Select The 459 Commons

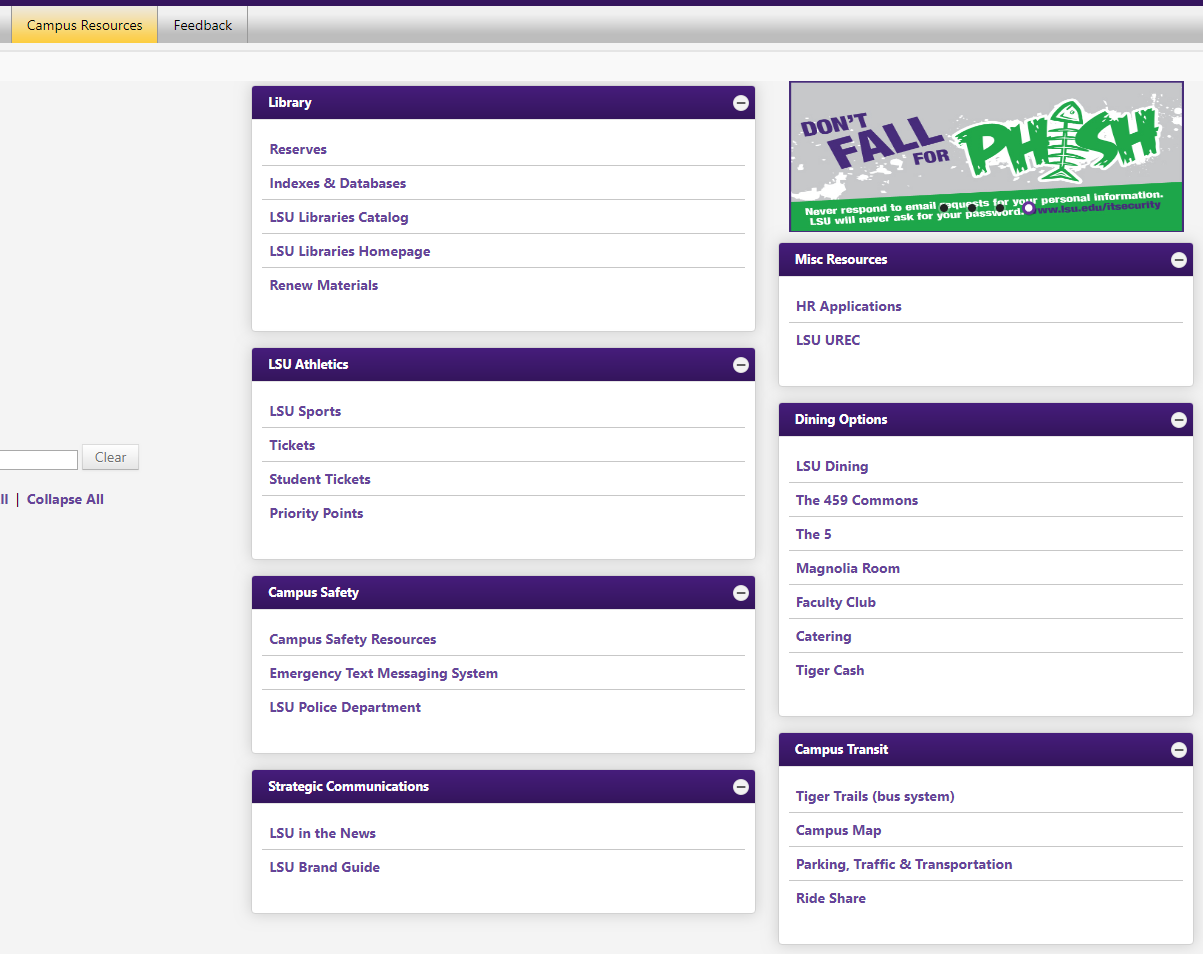[x=857, y=500]
